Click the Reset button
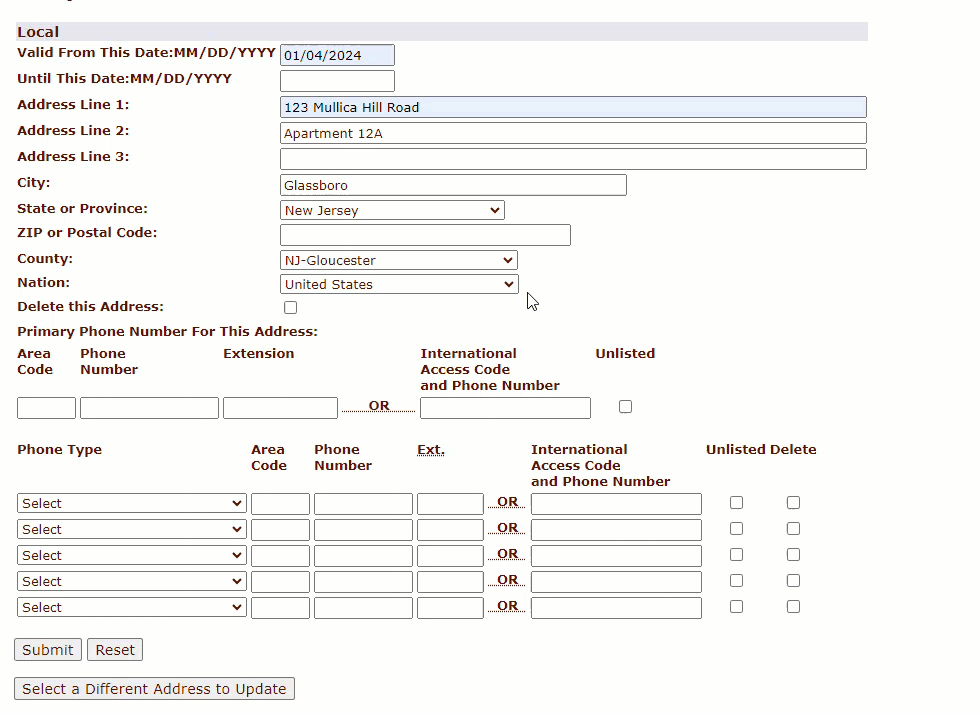The width and height of the screenshot is (980, 714). 115,650
